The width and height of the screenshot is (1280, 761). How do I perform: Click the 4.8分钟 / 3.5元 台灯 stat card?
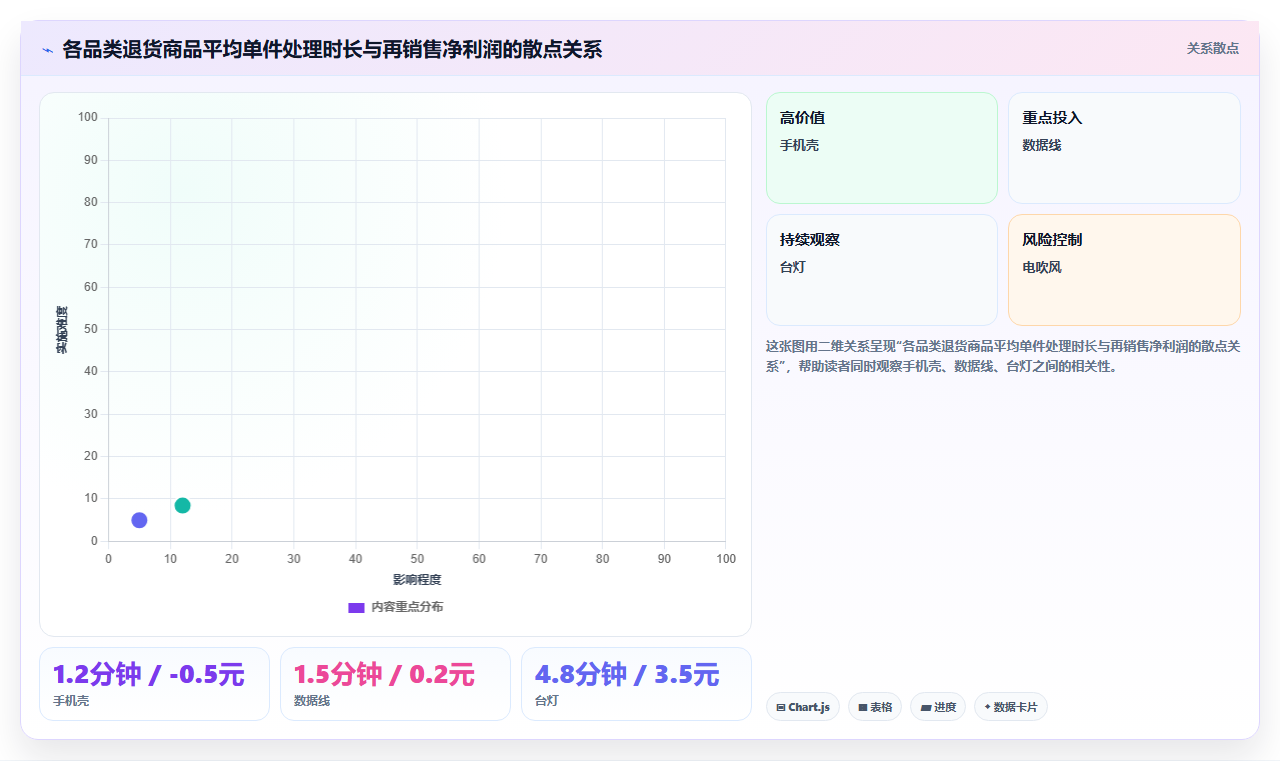(636, 684)
